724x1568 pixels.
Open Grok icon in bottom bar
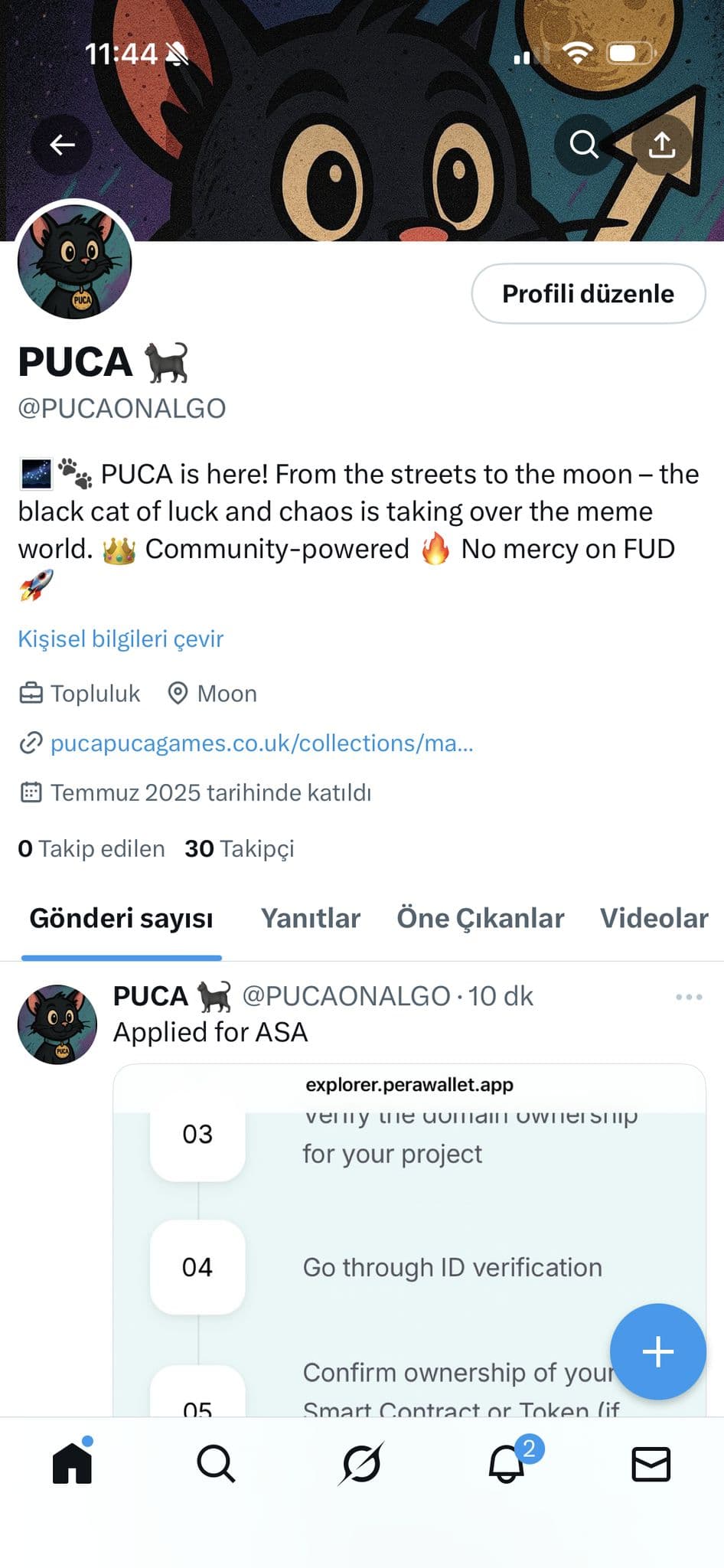pos(360,1464)
